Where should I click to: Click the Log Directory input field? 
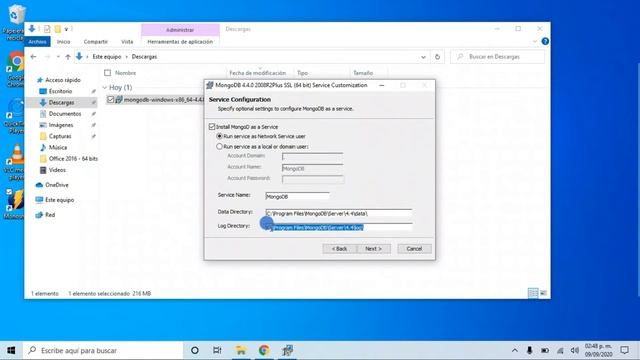(x=338, y=227)
